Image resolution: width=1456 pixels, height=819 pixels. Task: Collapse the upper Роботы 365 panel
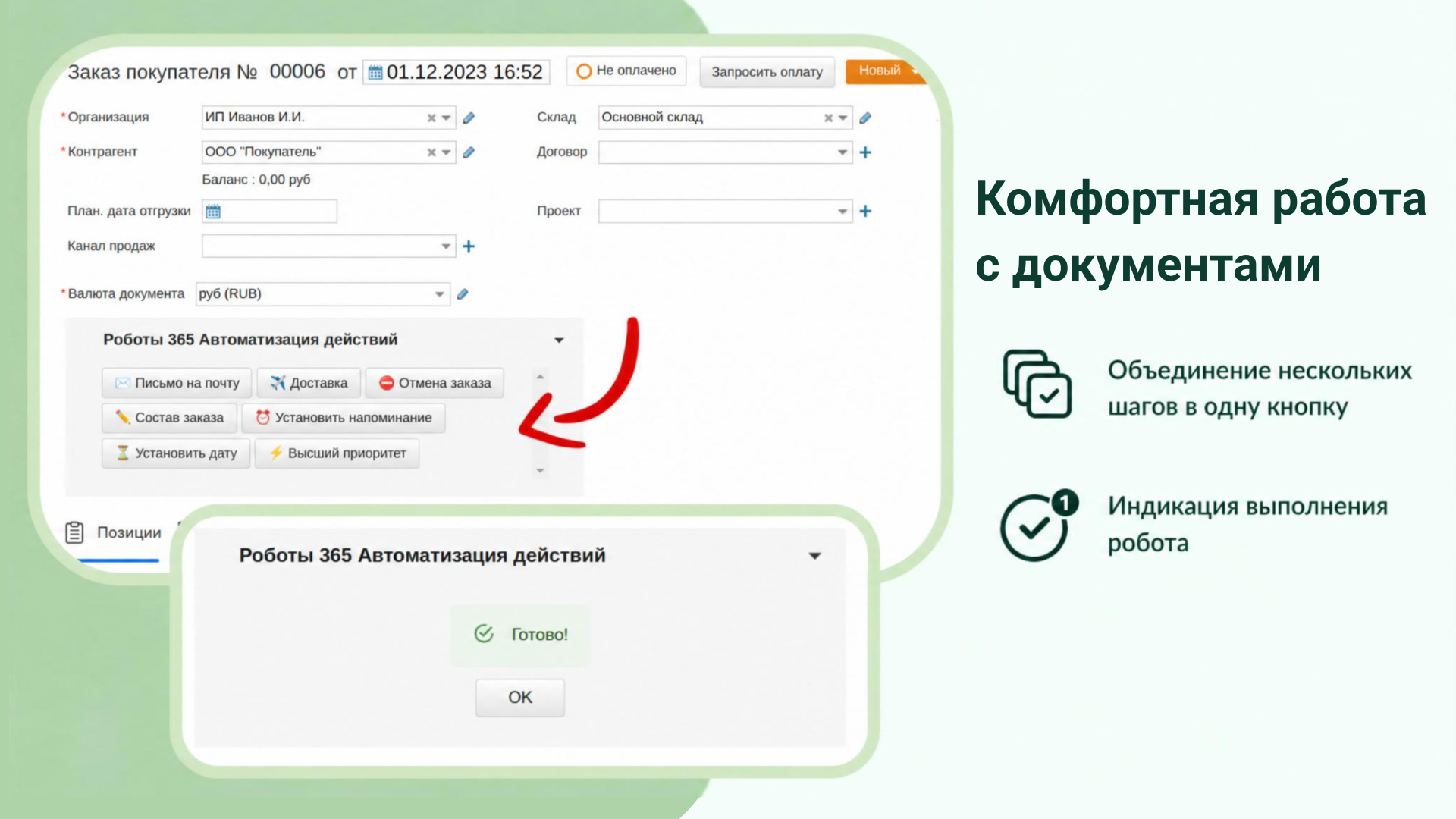pos(559,340)
